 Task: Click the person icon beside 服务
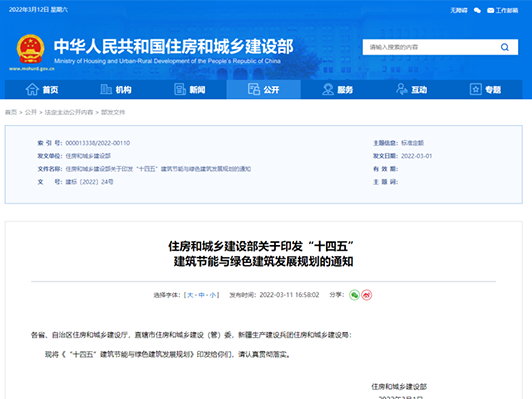328,90
